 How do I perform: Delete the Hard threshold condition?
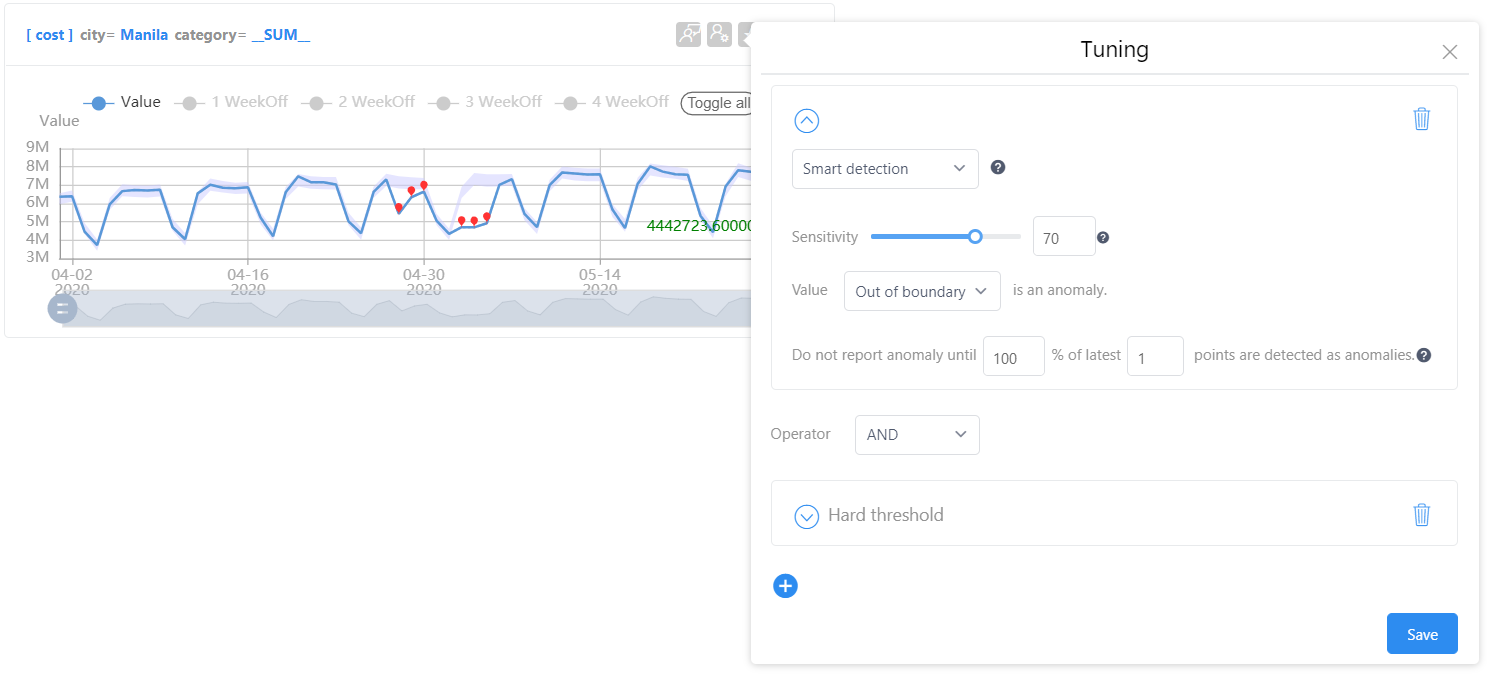[x=1421, y=515]
